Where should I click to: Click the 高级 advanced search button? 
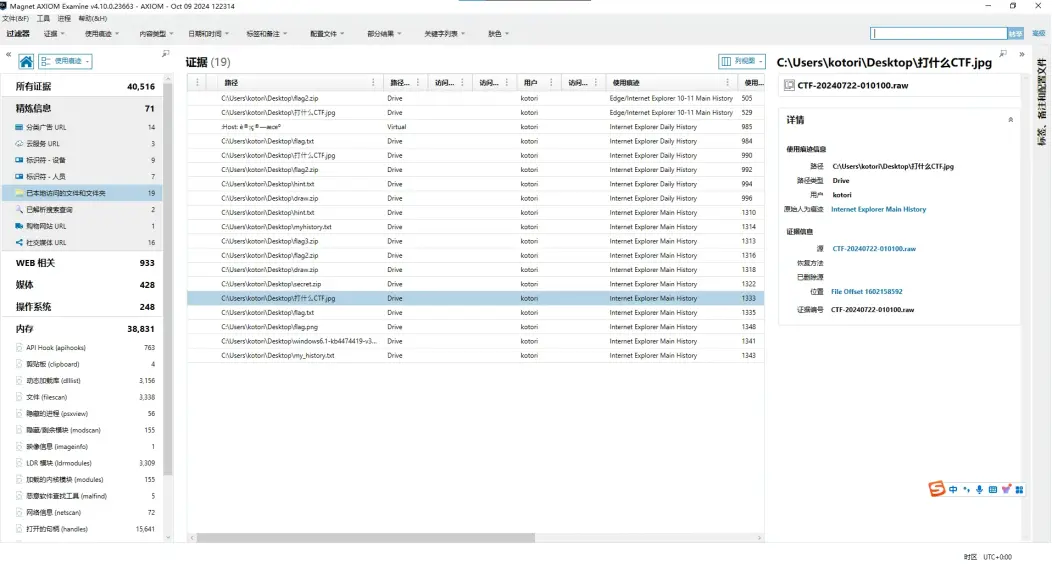tap(1039, 33)
